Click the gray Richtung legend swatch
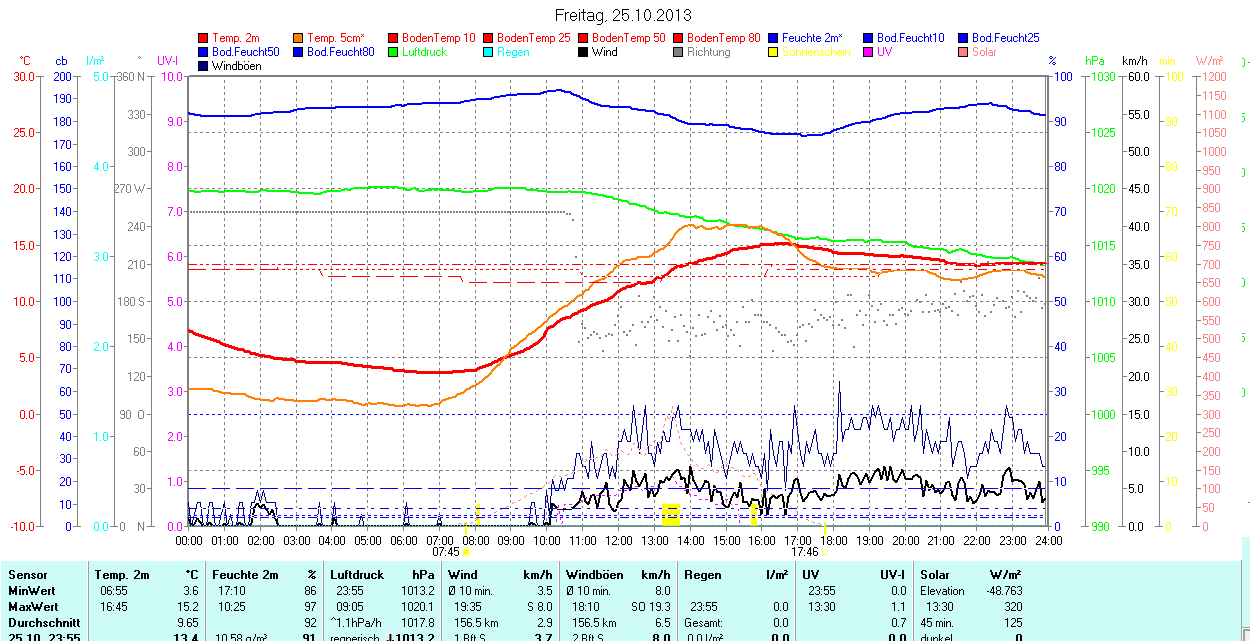This screenshot has width=1250, height=641. [679, 52]
